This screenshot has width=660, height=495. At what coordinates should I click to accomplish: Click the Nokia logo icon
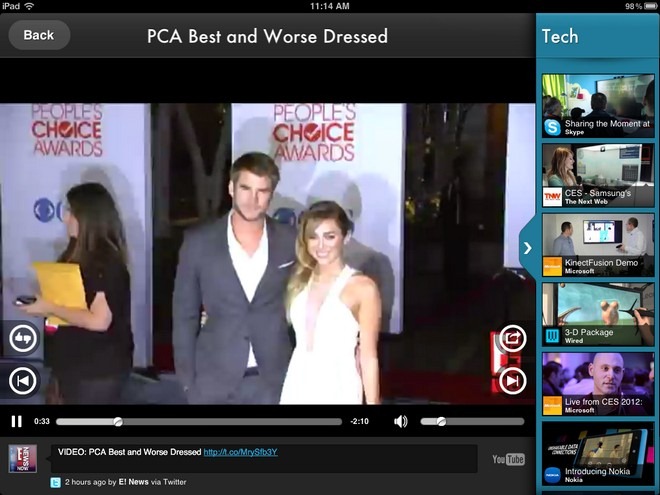552,475
